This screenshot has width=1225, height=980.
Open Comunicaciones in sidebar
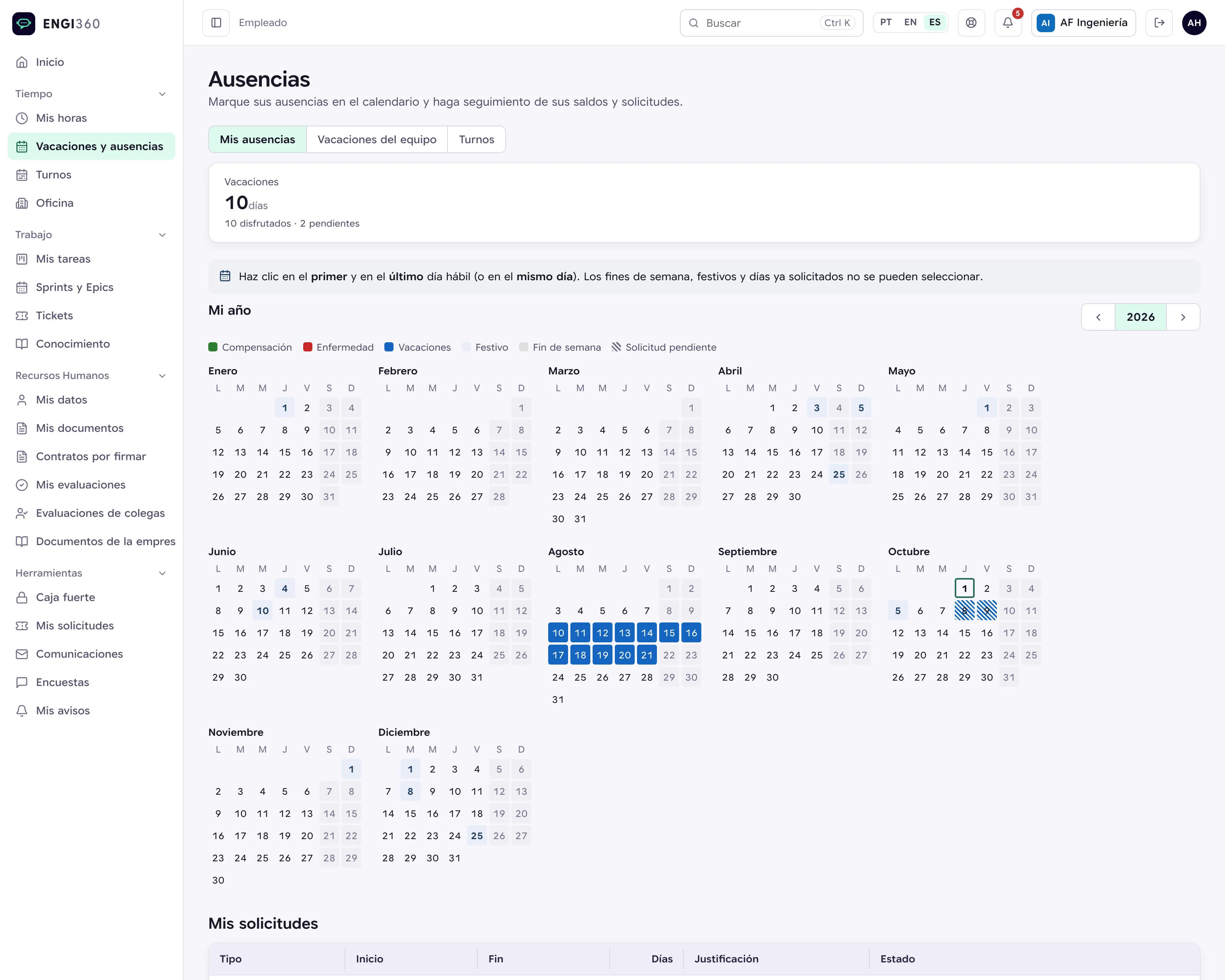pyautogui.click(x=91, y=654)
